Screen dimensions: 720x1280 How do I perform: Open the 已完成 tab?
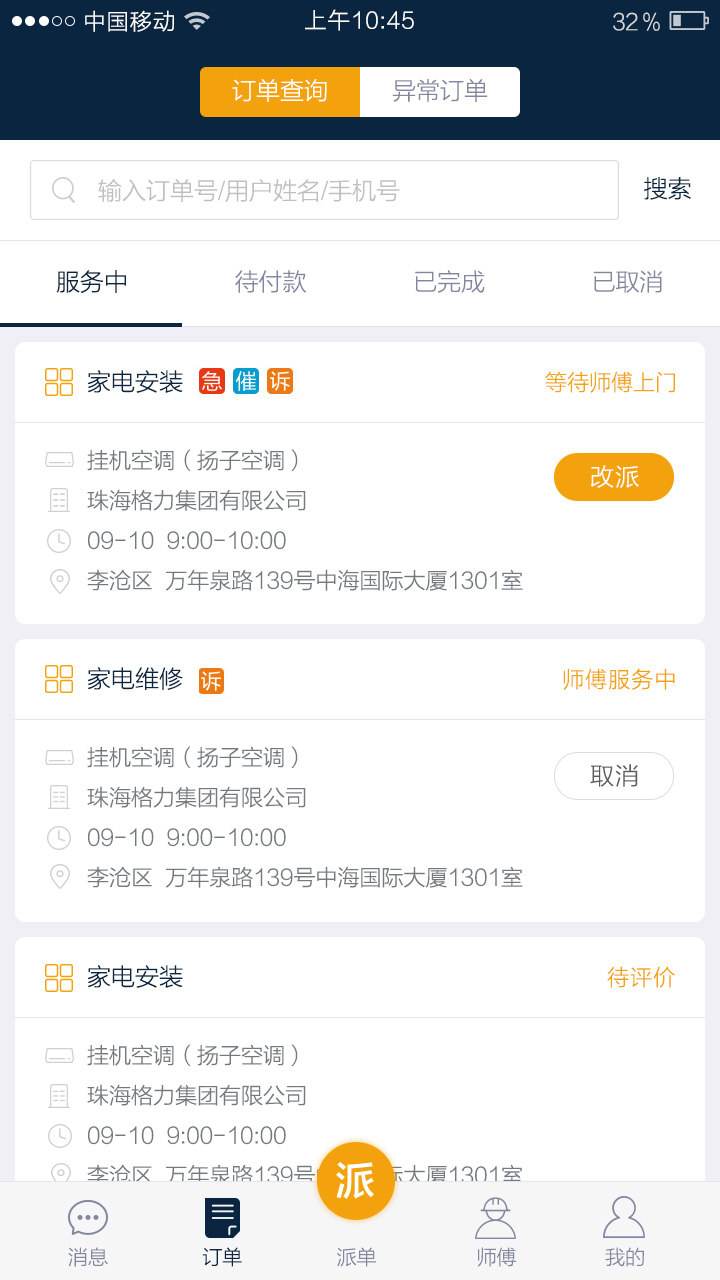click(x=449, y=283)
